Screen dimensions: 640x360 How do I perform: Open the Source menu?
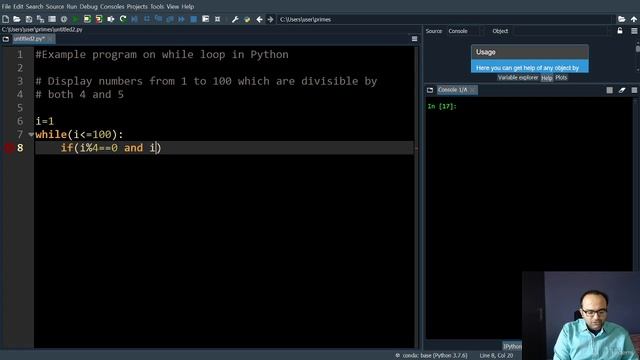tap(55, 7)
